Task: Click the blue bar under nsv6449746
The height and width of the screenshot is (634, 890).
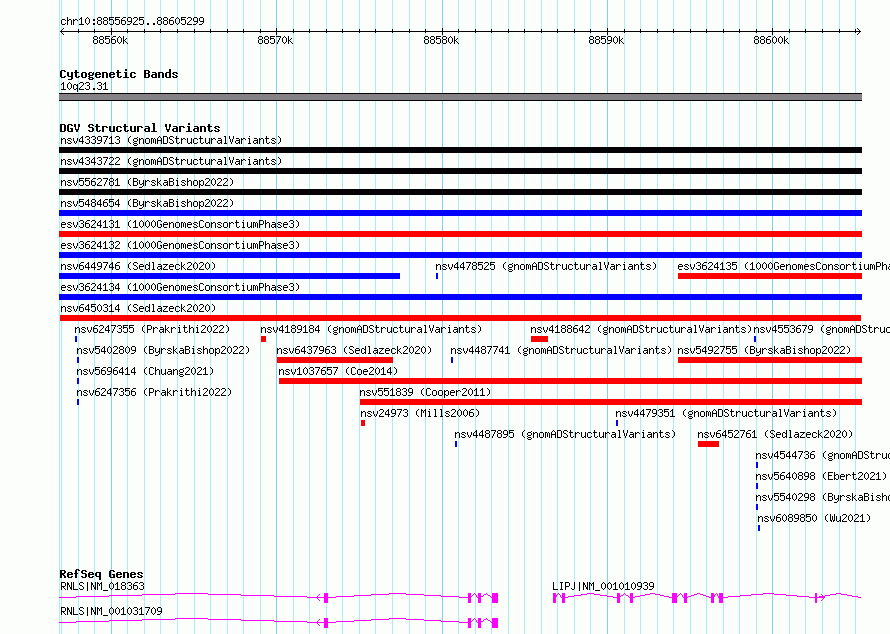Action: pyautogui.click(x=229, y=276)
